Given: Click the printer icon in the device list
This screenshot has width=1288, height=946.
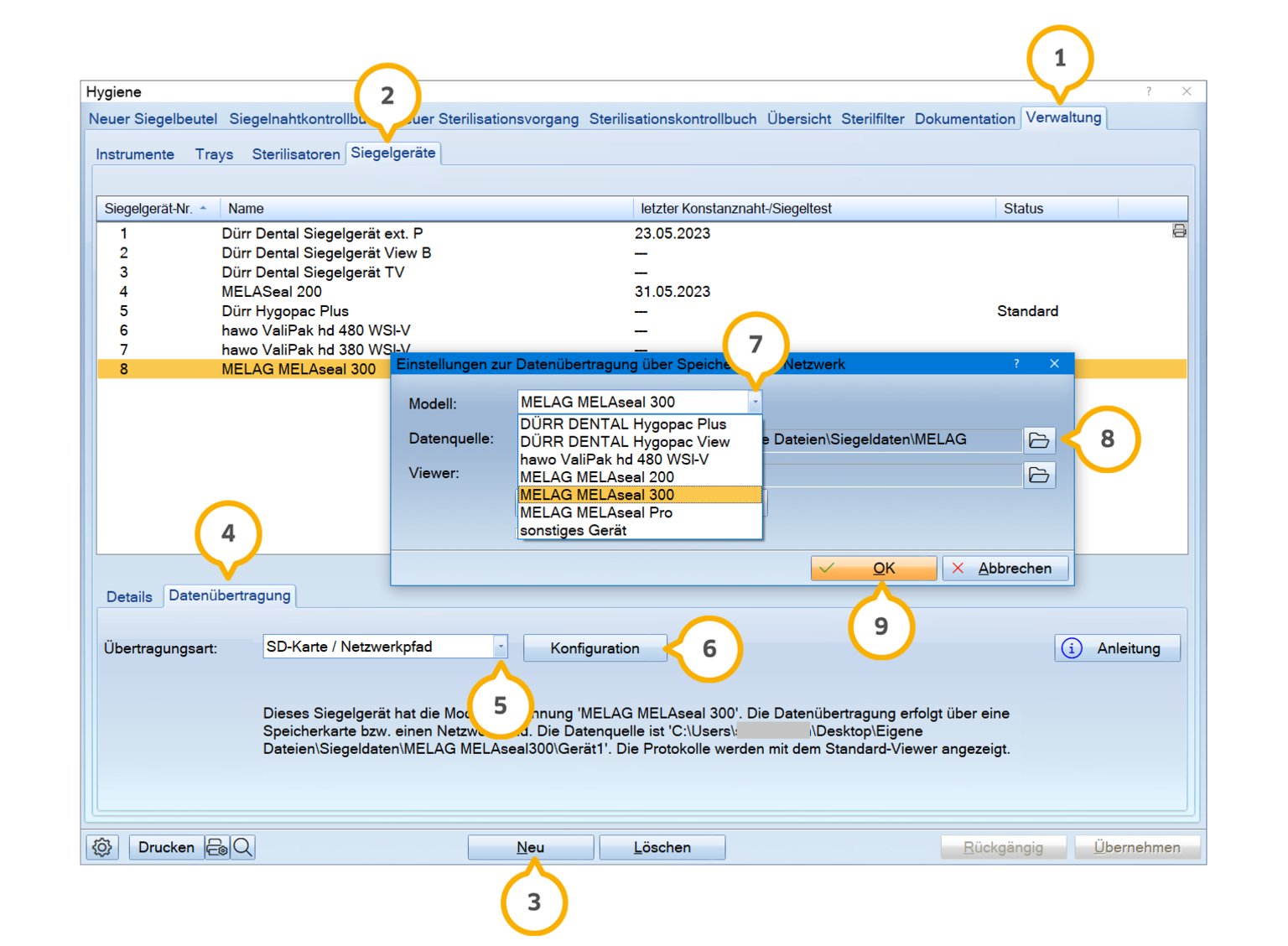Looking at the screenshot, I should (x=1179, y=231).
